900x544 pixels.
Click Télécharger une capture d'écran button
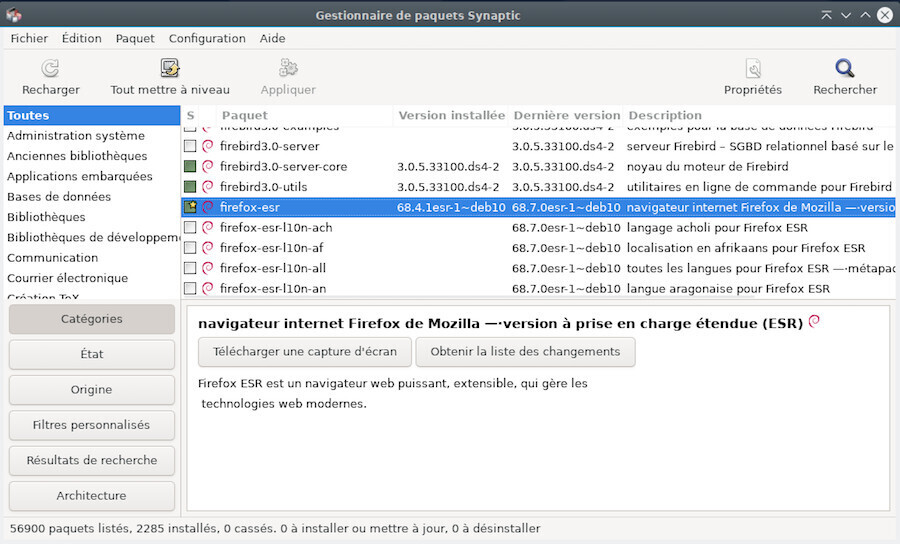click(304, 352)
